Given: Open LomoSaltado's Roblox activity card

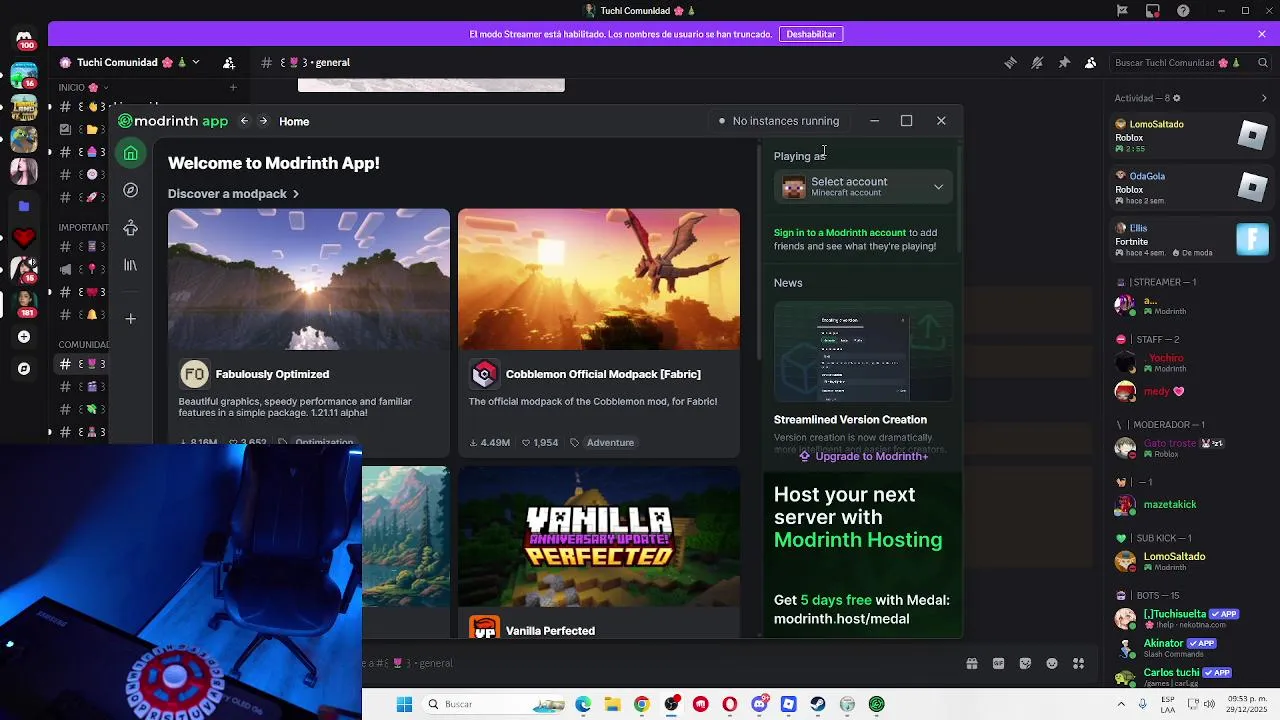Looking at the screenshot, I should [1192, 136].
